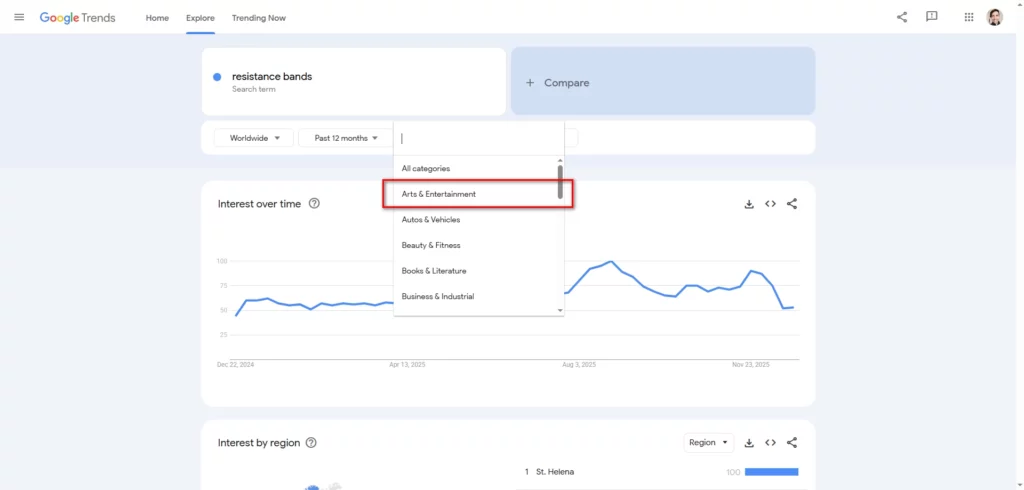Click help icon beside Interest by region
1024x490 pixels.
tap(311, 443)
